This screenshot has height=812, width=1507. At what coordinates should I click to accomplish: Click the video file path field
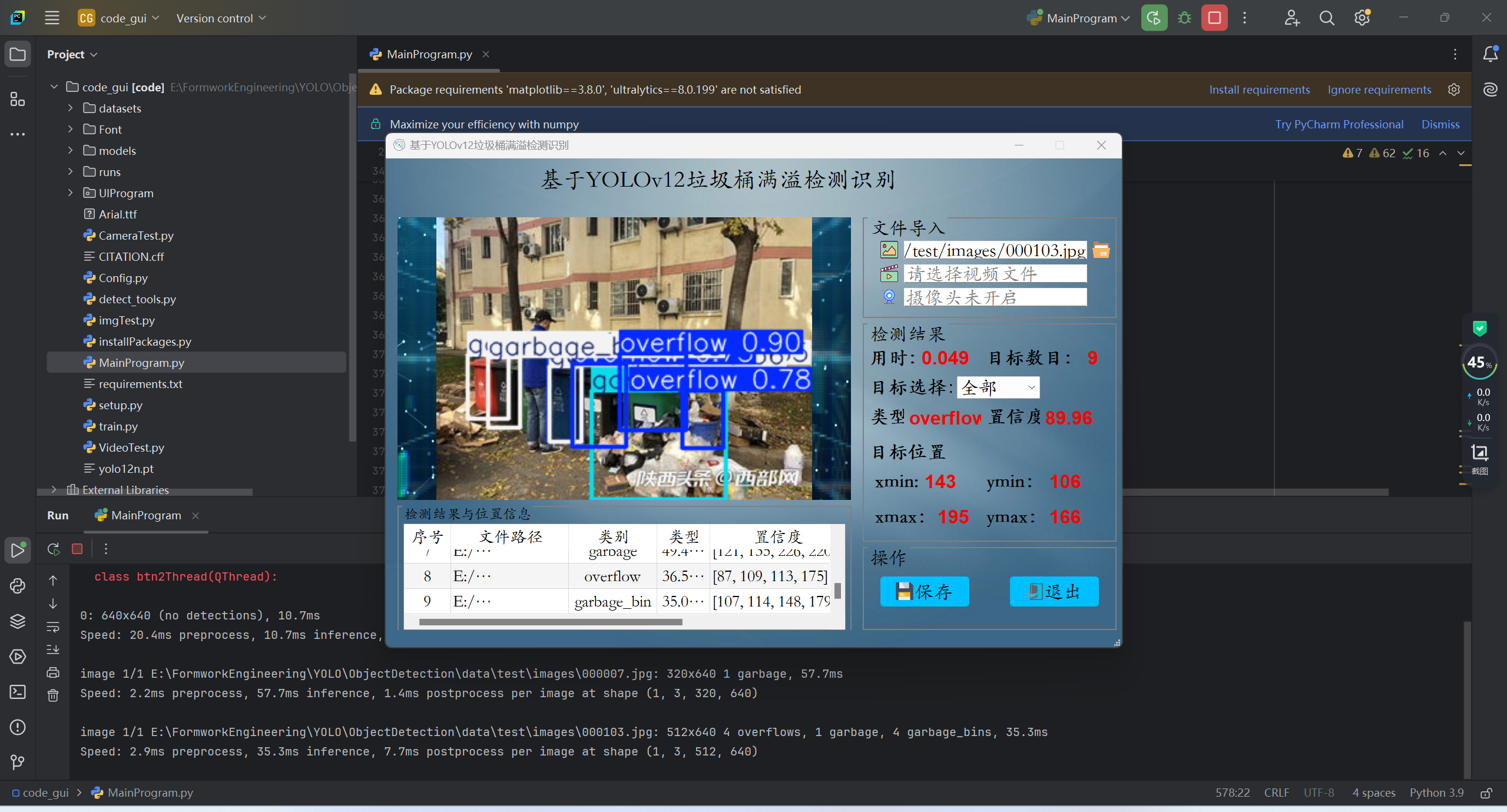pos(995,274)
